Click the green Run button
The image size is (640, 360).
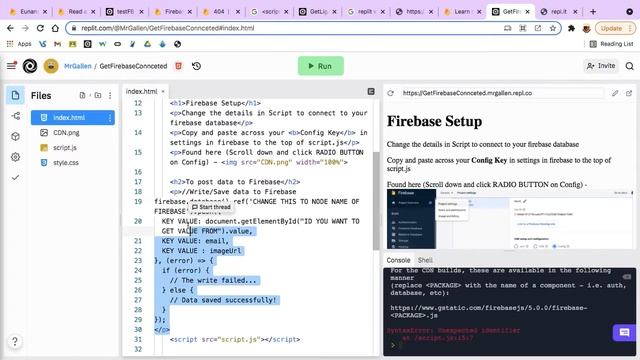pos(321,66)
